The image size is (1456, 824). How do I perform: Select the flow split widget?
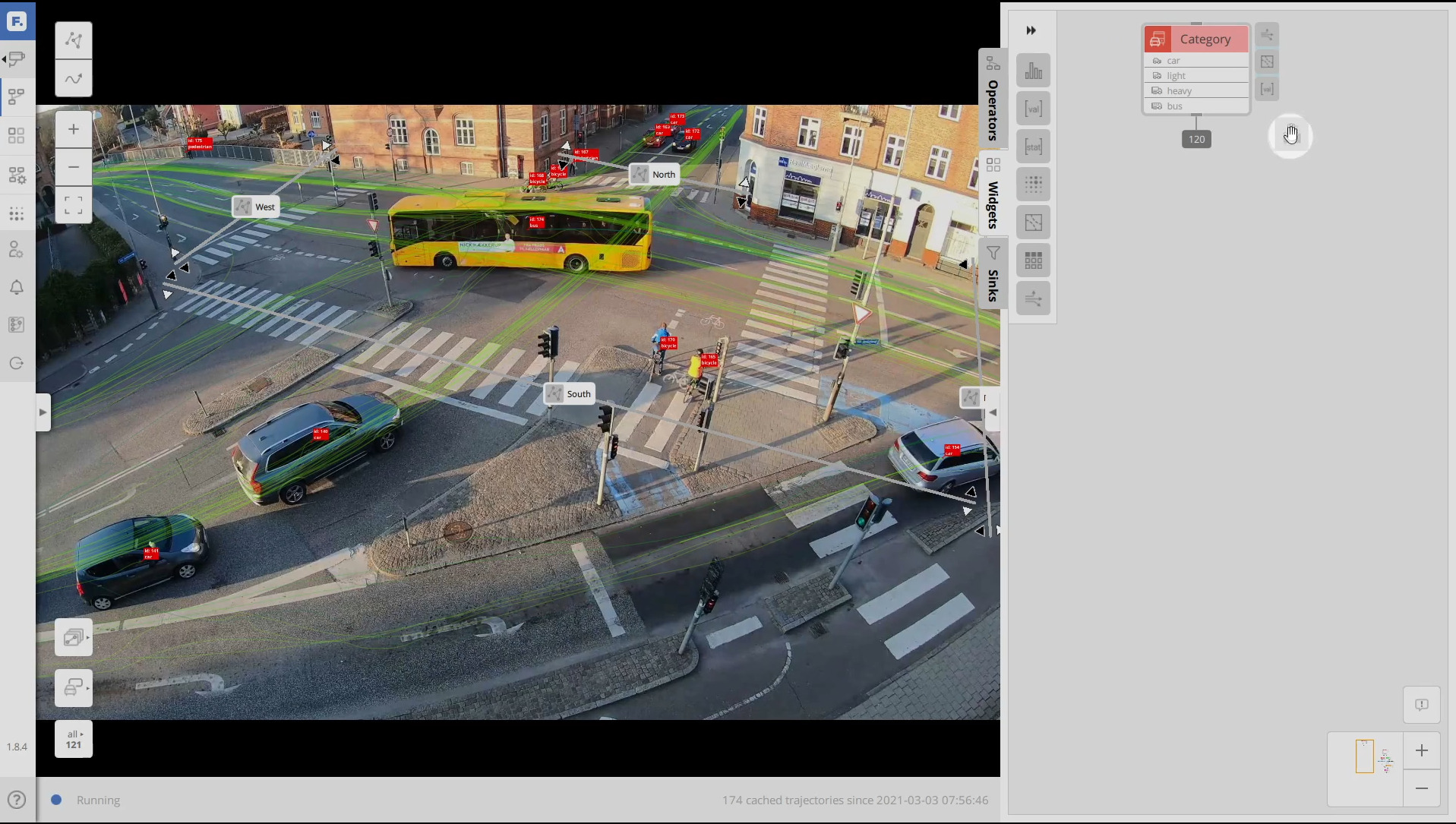(1033, 298)
